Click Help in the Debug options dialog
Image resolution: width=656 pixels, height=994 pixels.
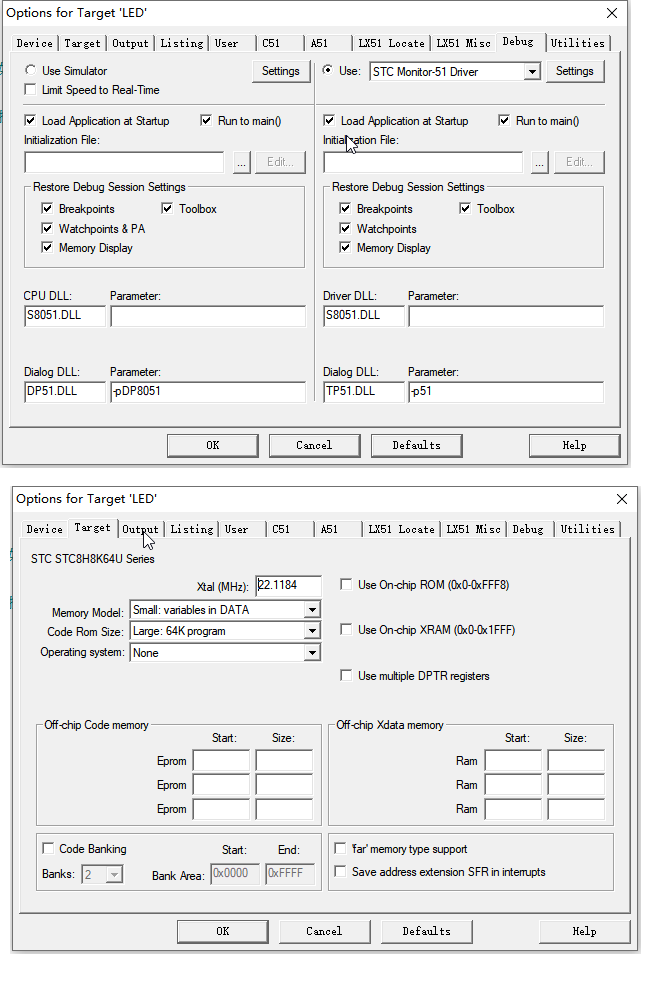574,445
